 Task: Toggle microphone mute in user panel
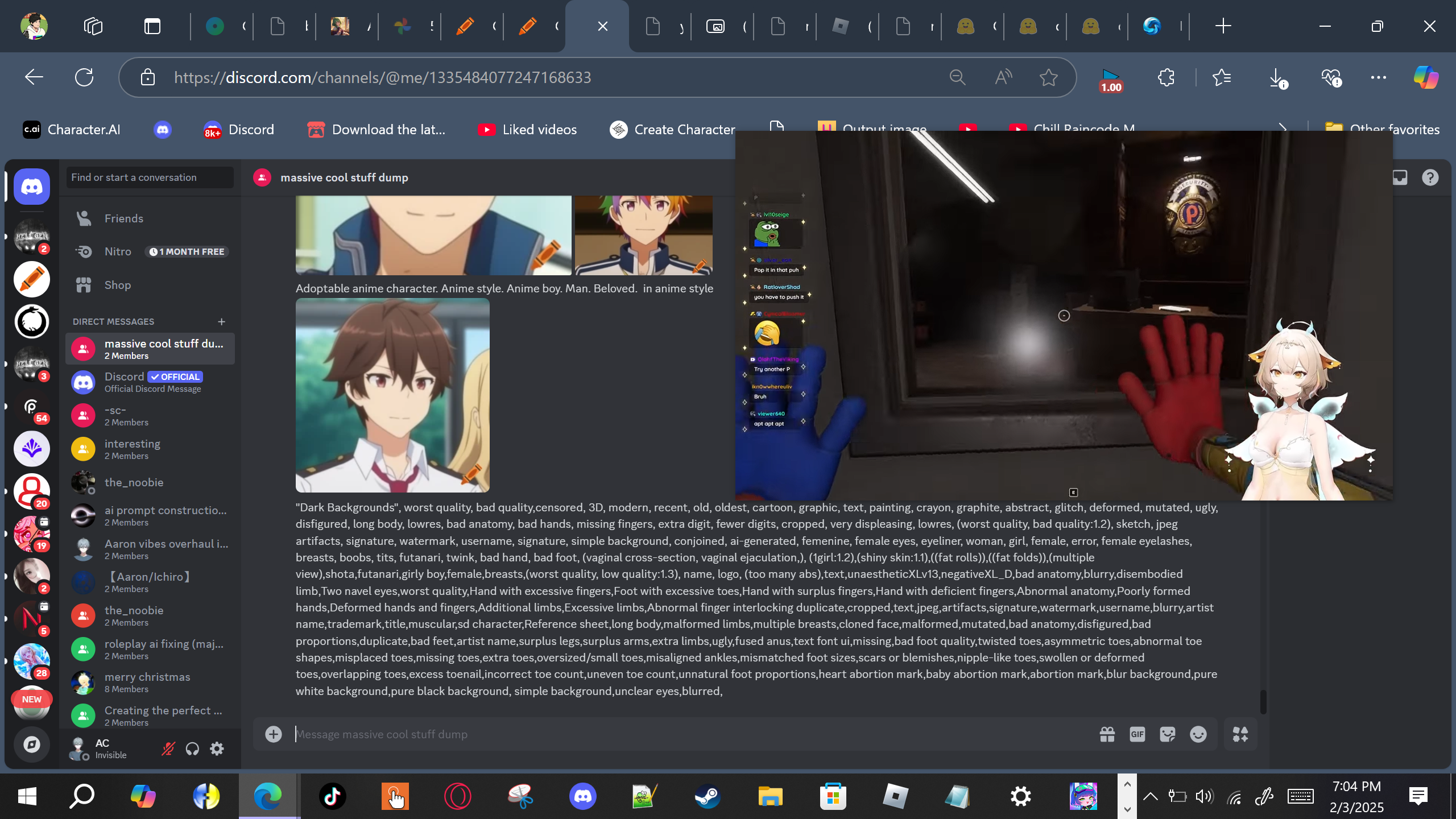[x=168, y=749]
